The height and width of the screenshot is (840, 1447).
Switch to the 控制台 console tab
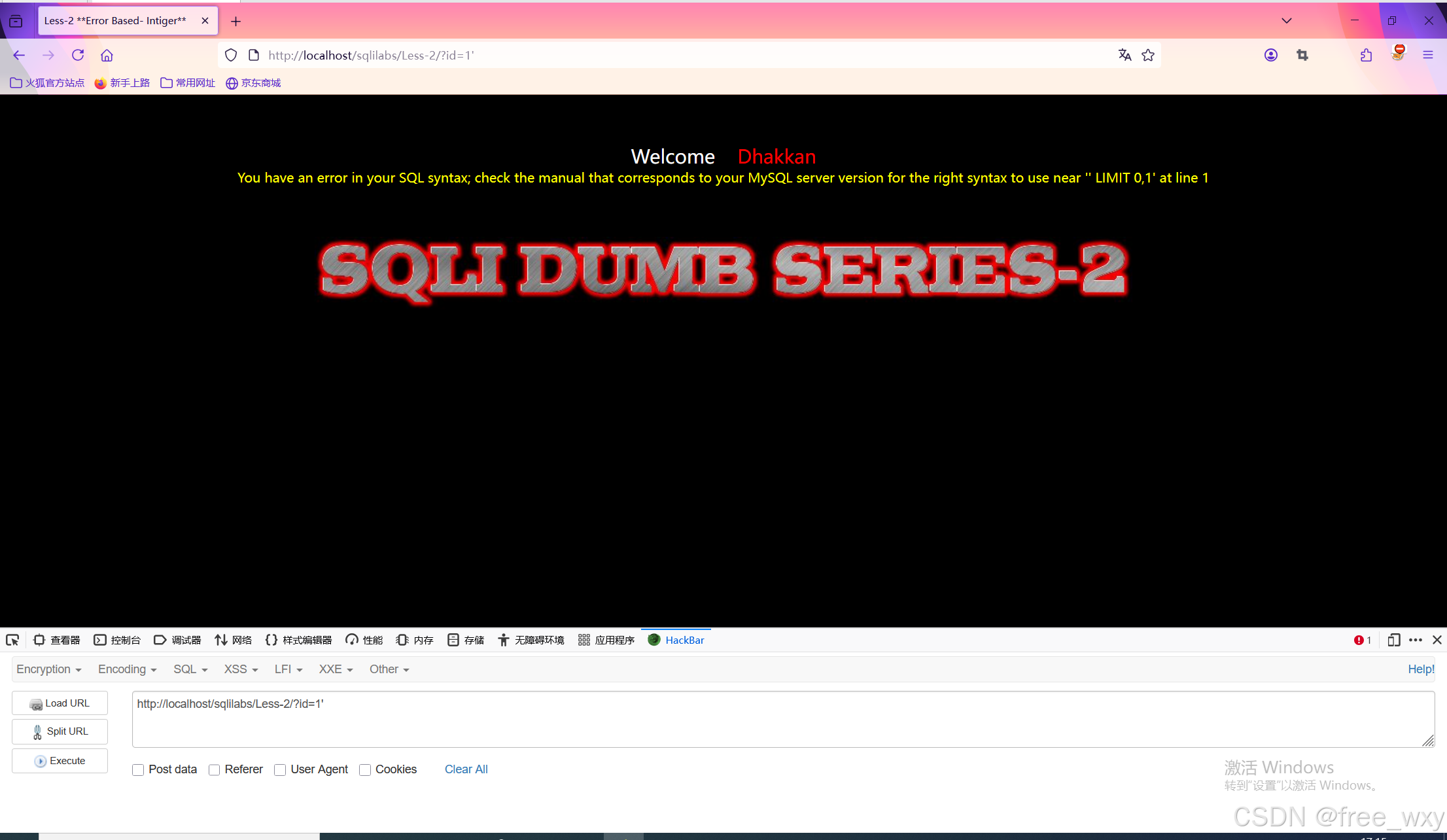coord(118,640)
